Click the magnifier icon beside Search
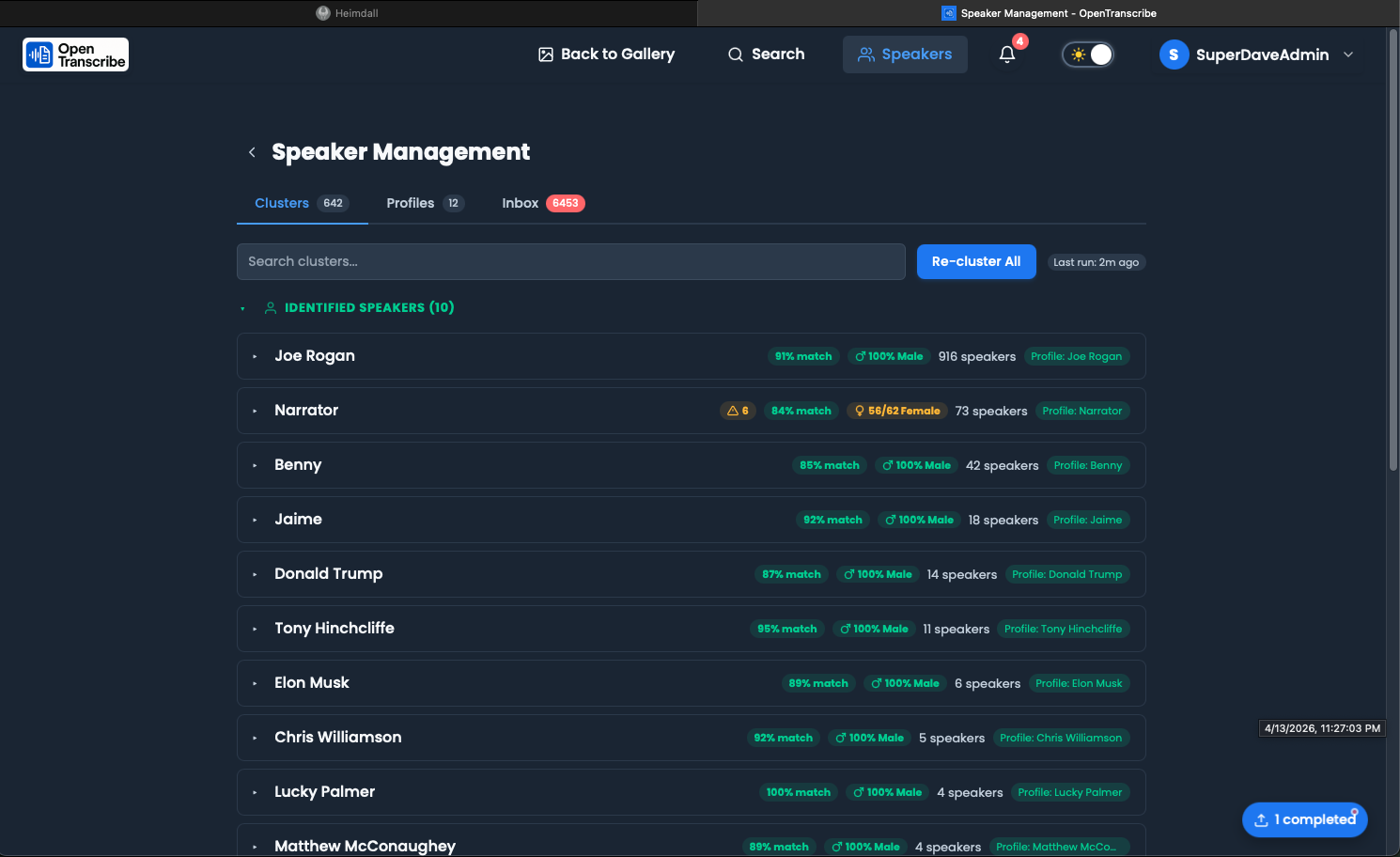 click(736, 55)
